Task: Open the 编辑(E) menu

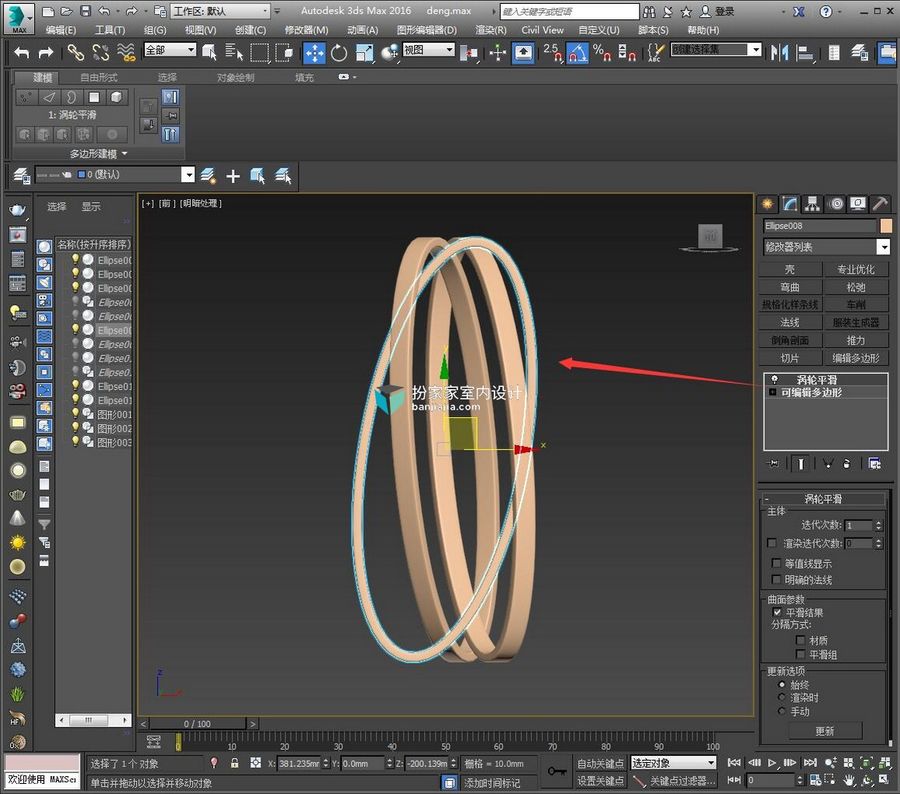Action: [x=61, y=30]
